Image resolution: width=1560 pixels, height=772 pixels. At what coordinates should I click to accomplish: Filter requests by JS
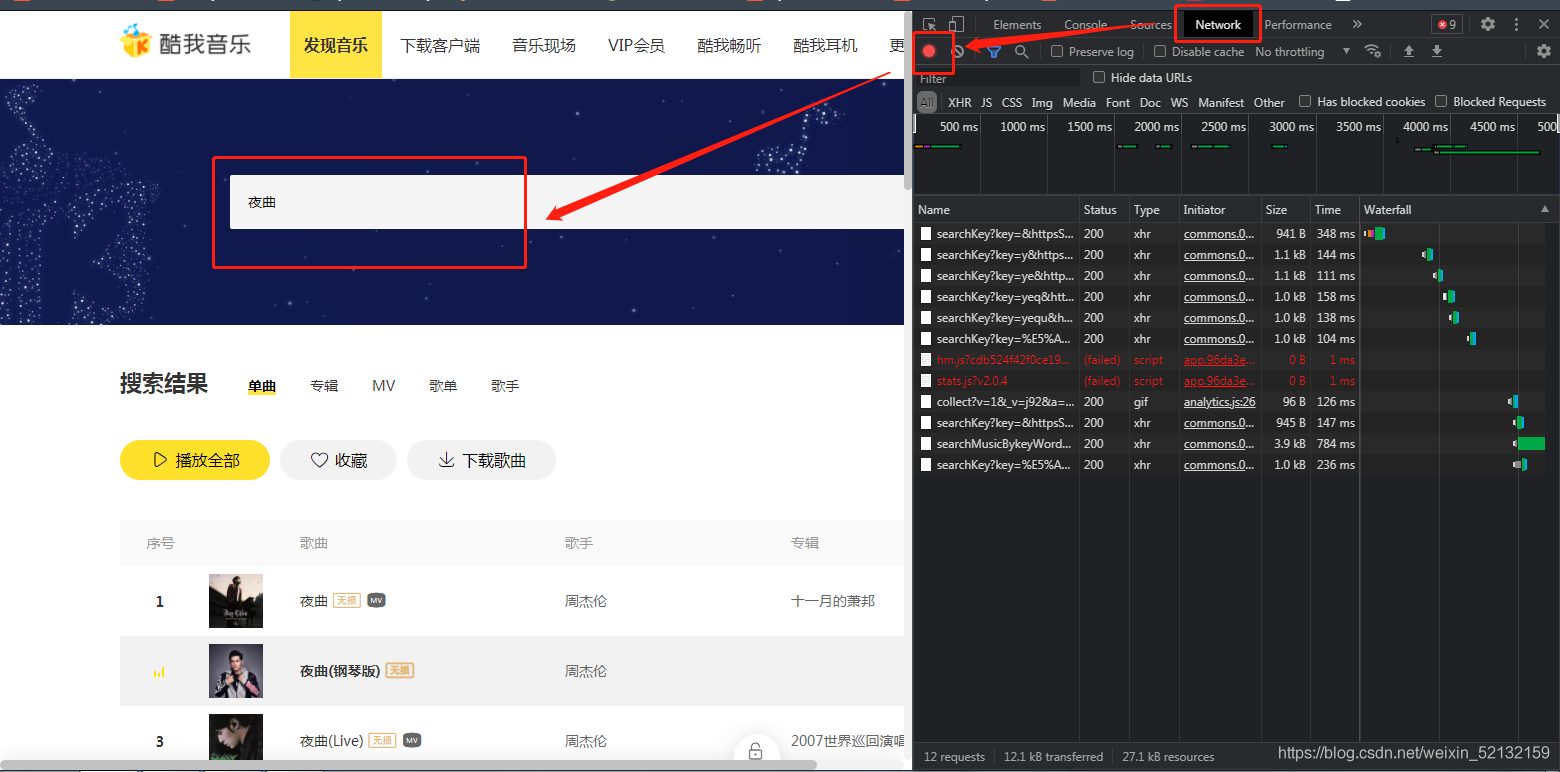click(987, 102)
